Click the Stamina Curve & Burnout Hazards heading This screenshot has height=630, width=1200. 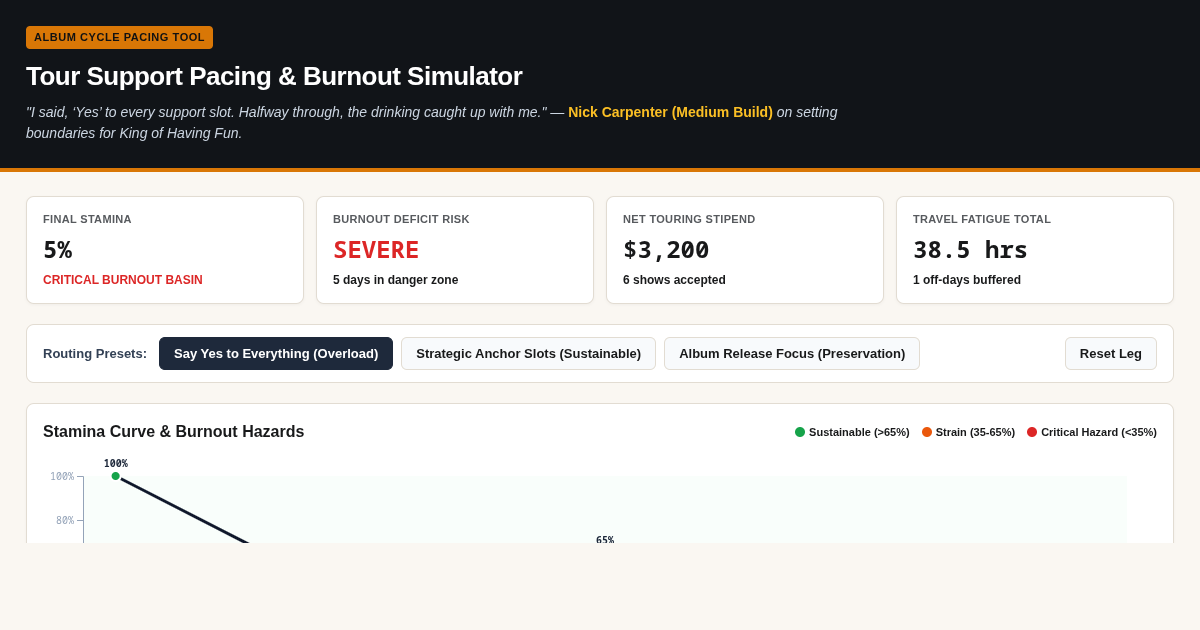pyautogui.click(x=174, y=432)
